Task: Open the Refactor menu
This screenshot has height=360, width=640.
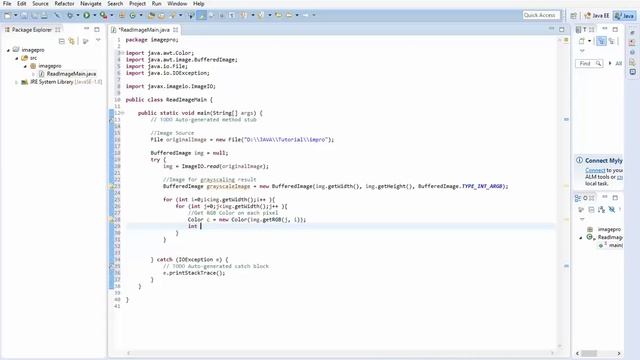Action: pos(64,4)
